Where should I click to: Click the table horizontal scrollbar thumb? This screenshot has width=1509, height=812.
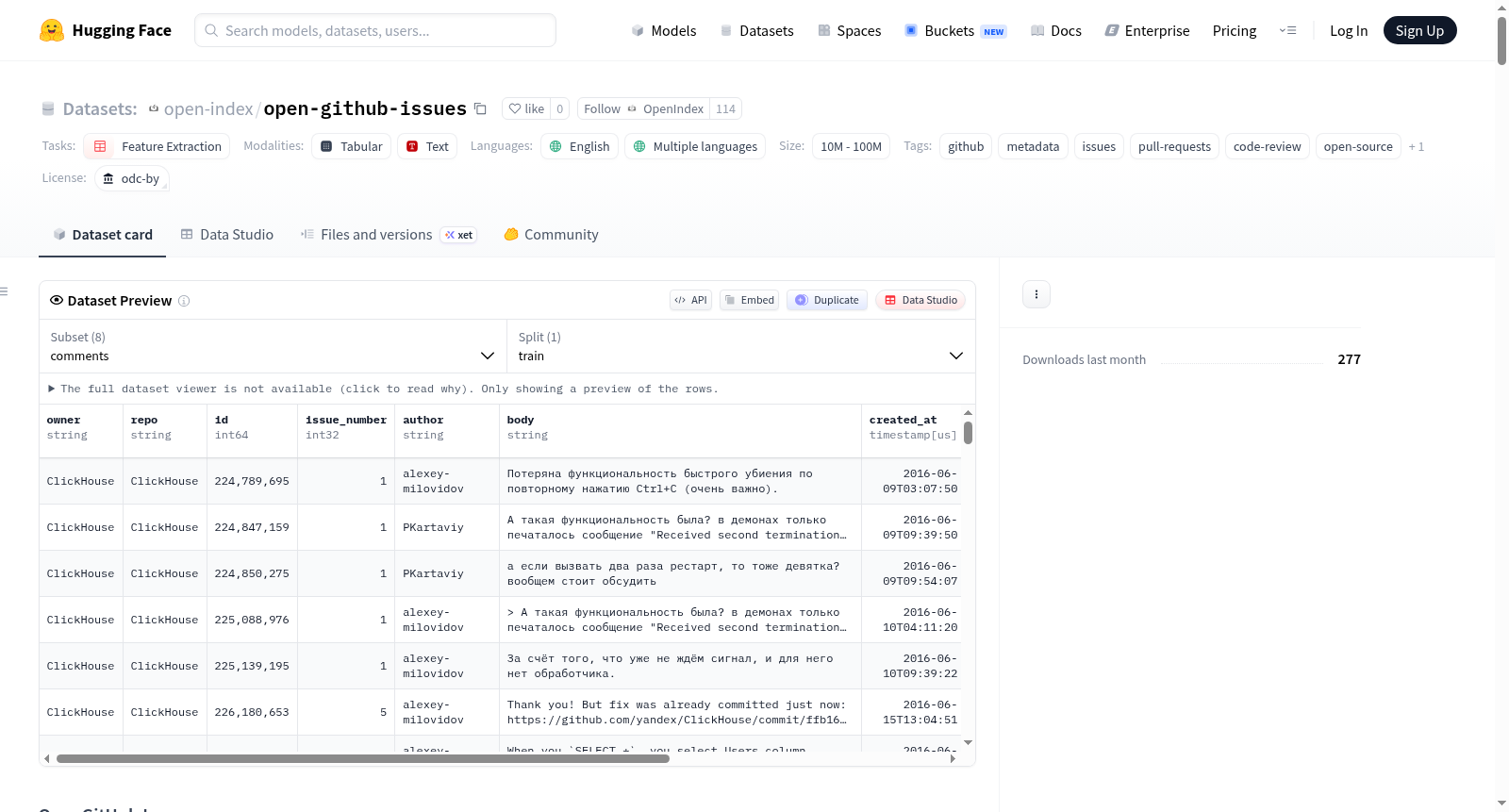[363, 758]
